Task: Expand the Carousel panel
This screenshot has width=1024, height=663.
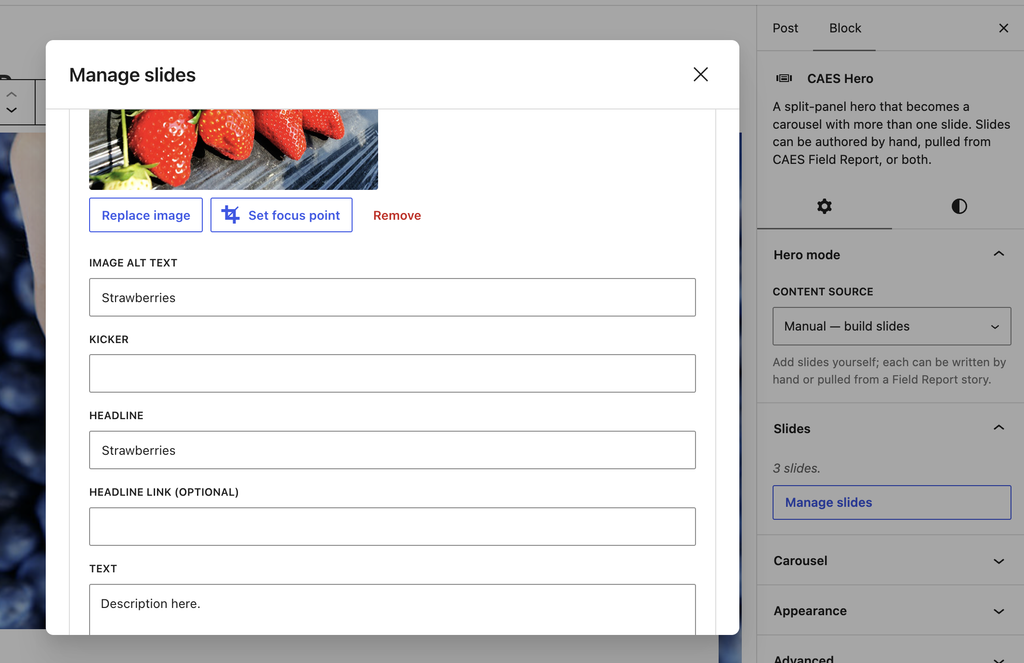Action: tap(890, 560)
